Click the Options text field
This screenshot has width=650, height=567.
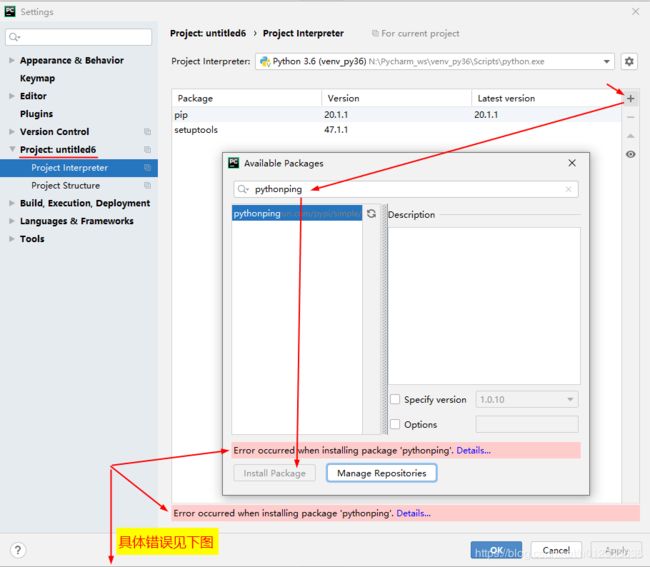click(x=527, y=424)
